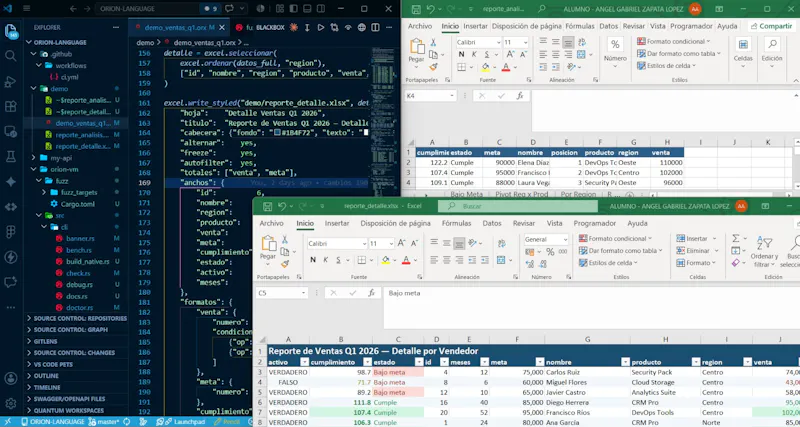Click Dar formato como tabla in reporte_analisis
The image size is (800, 427).
click(x=679, y=53)
